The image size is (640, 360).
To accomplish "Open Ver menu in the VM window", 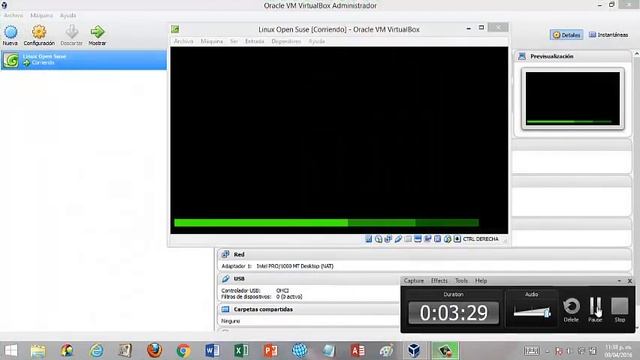I will (234, 41).
